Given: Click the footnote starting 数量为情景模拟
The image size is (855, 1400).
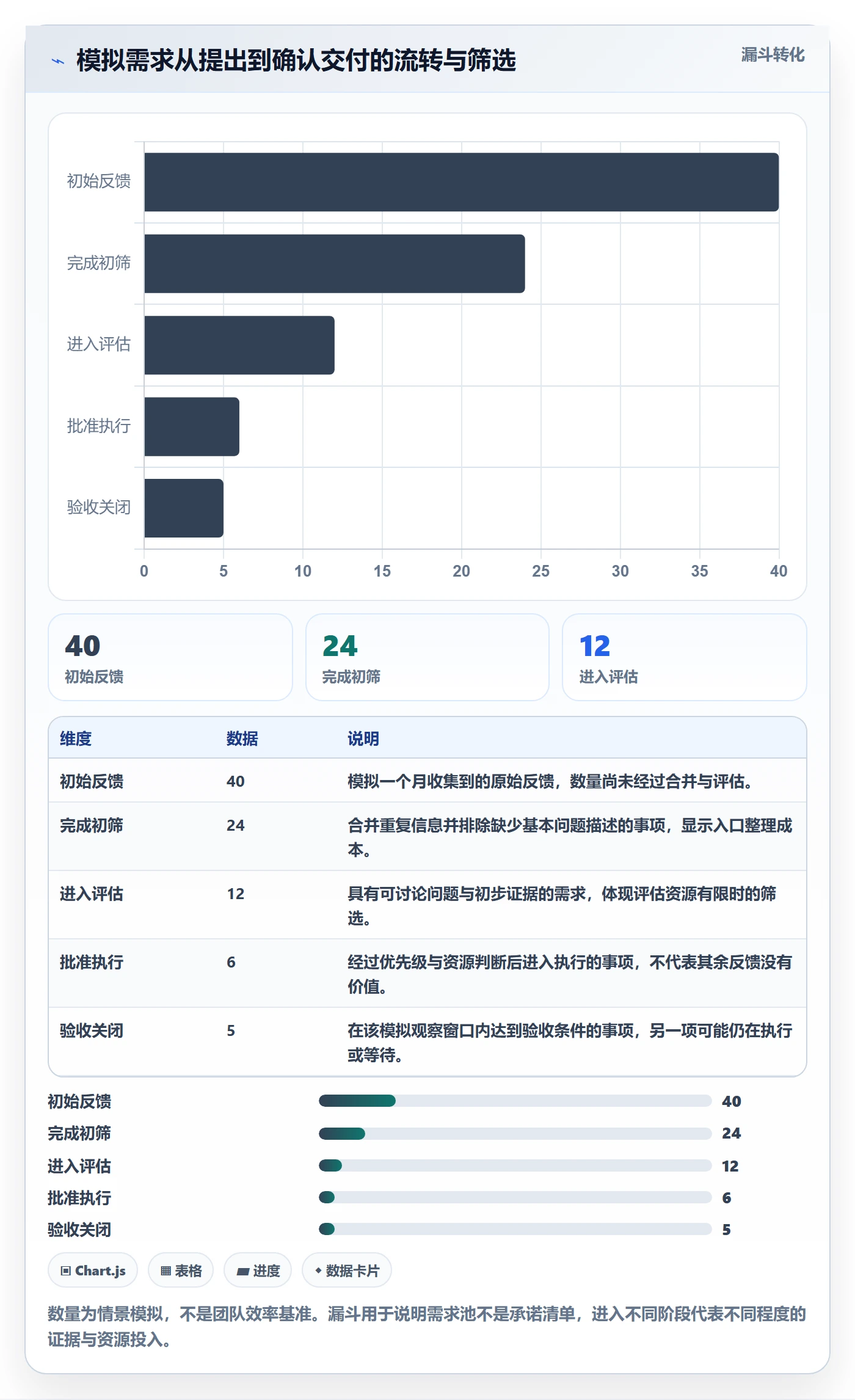Looking at the screenshot, I should (427, 1326).
